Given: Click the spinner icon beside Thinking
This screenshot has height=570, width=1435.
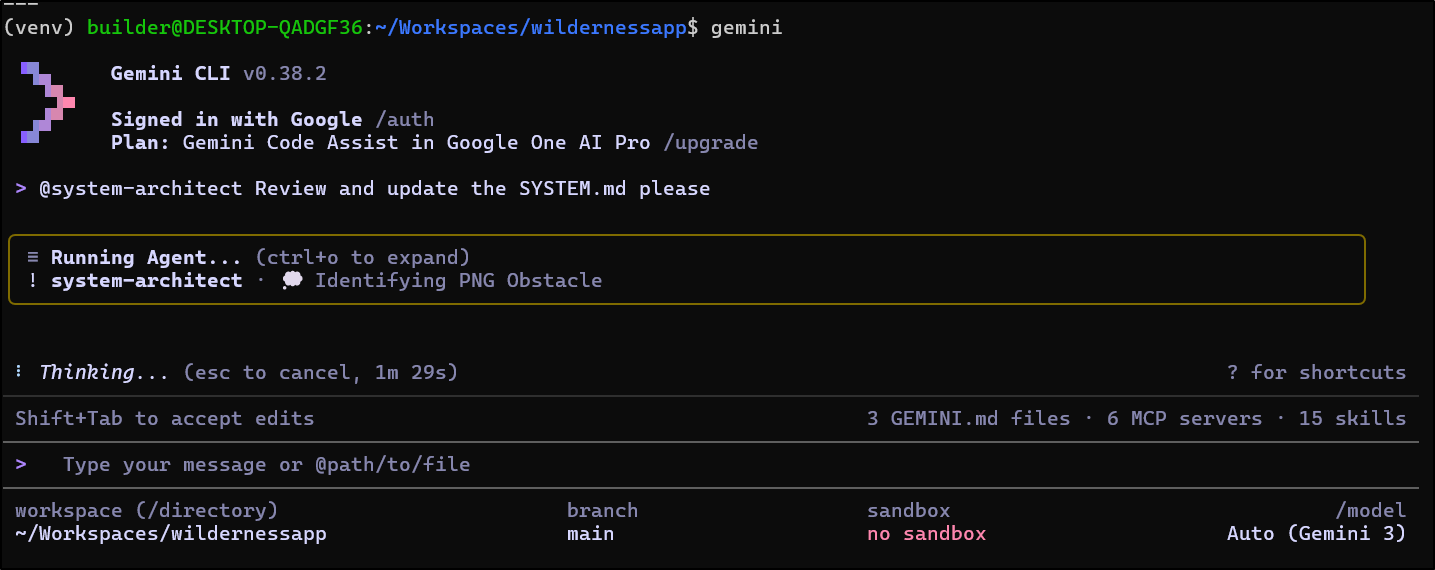Looking at the screenshot, I should coord(19,372).
